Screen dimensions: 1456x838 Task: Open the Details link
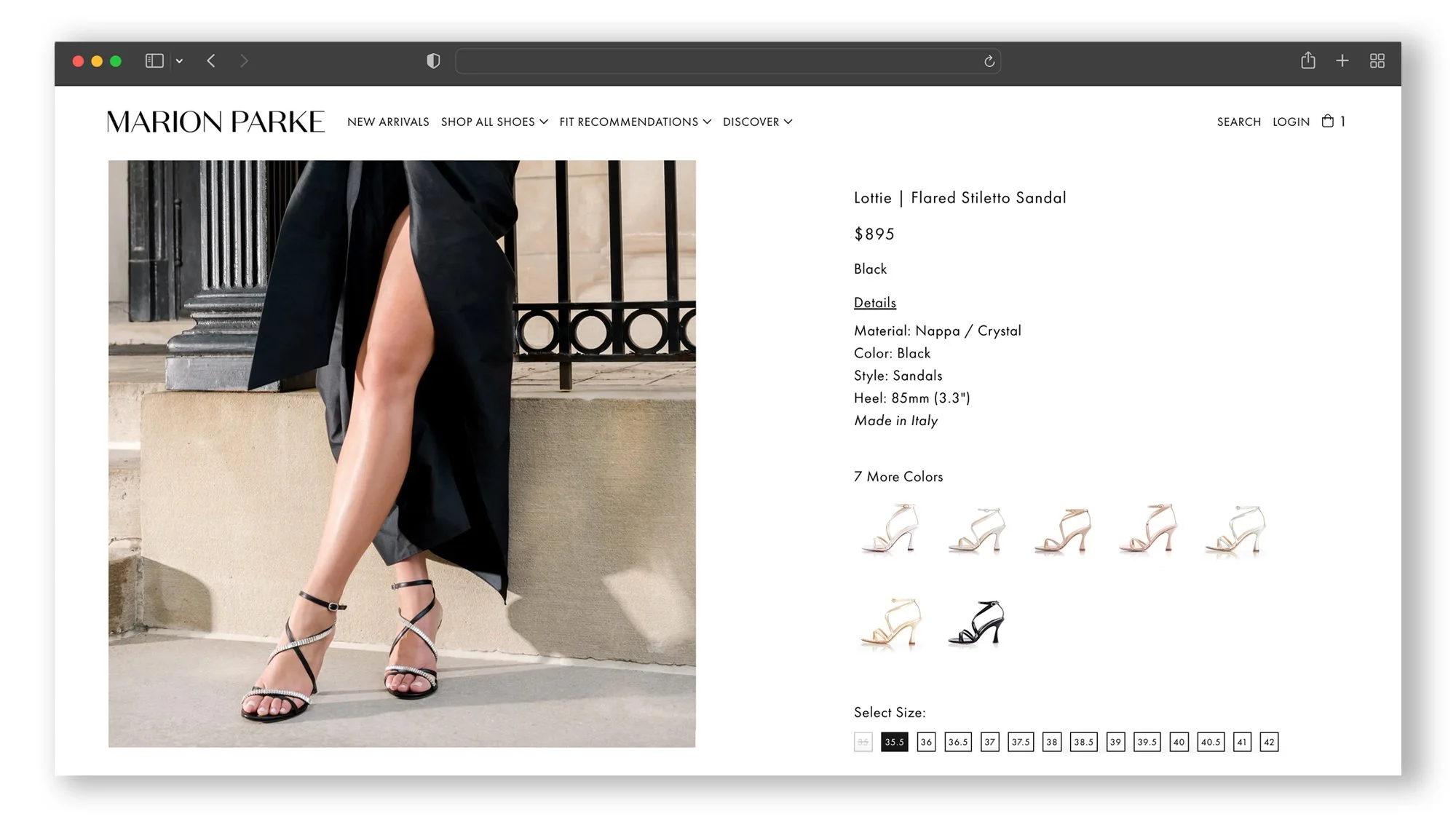point(874,302)
